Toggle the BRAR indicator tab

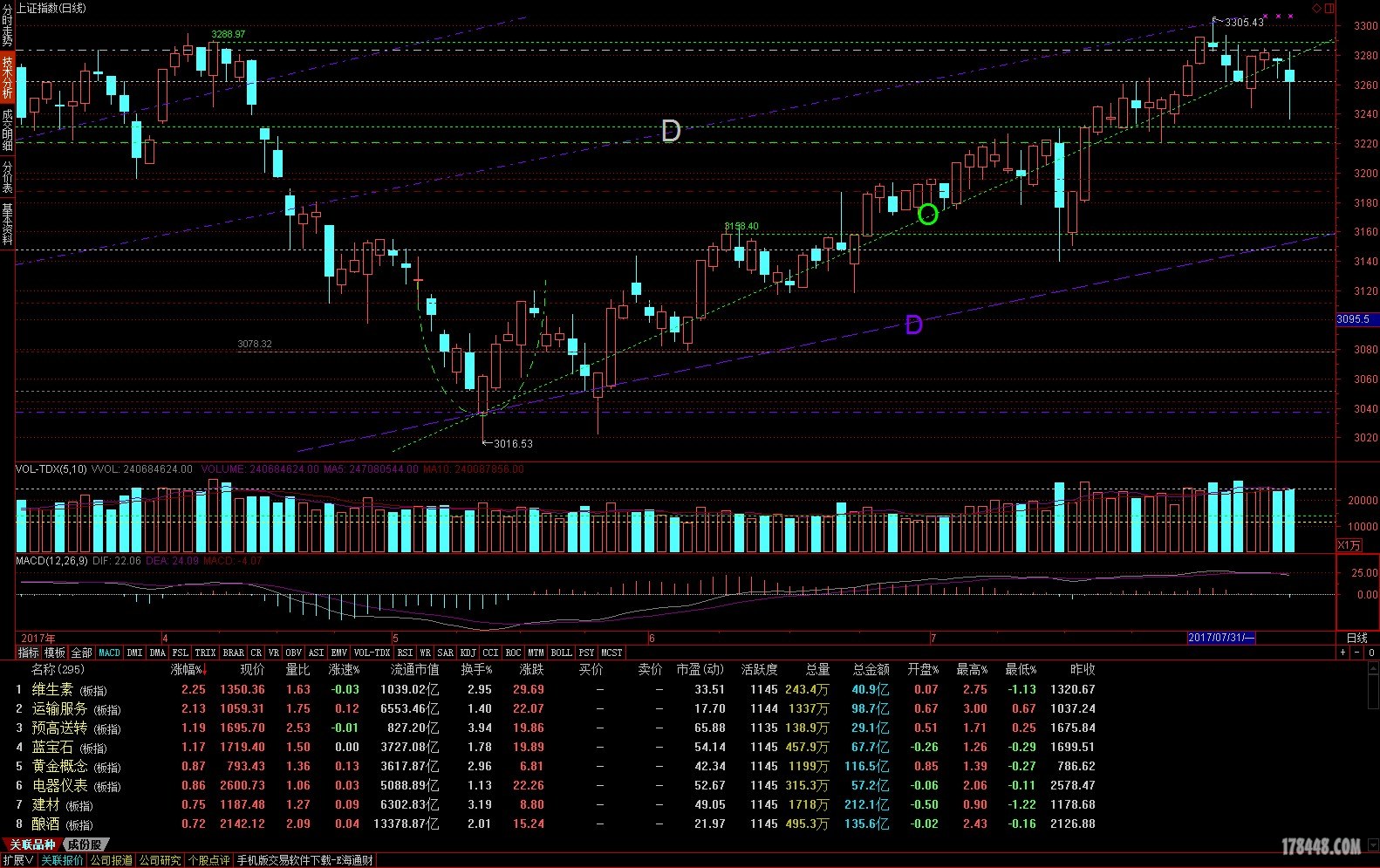(233, 653)
